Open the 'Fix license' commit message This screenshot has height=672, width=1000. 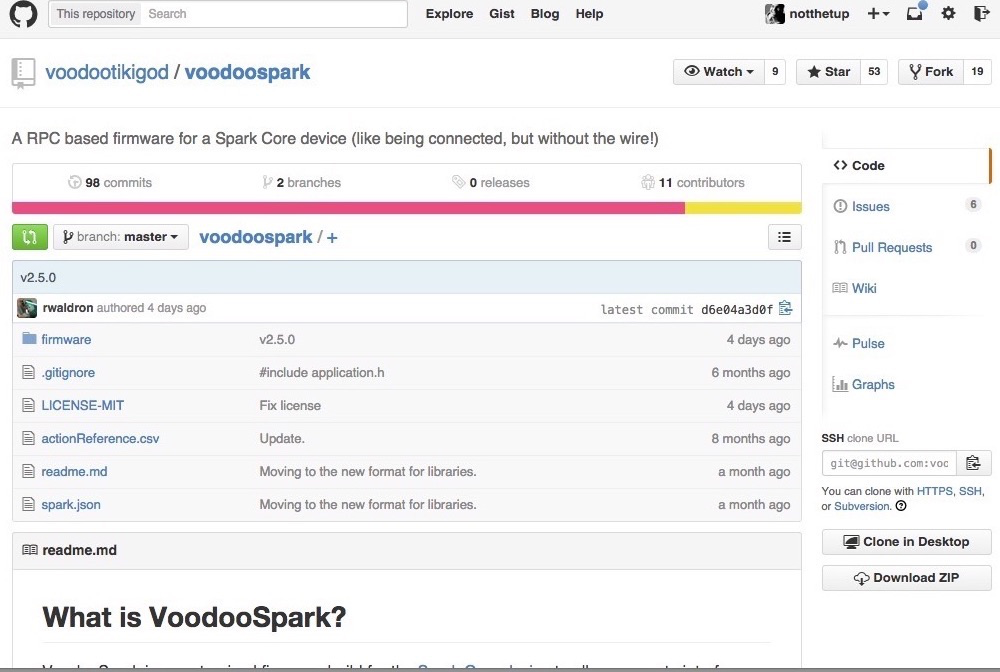pos(290,405)
